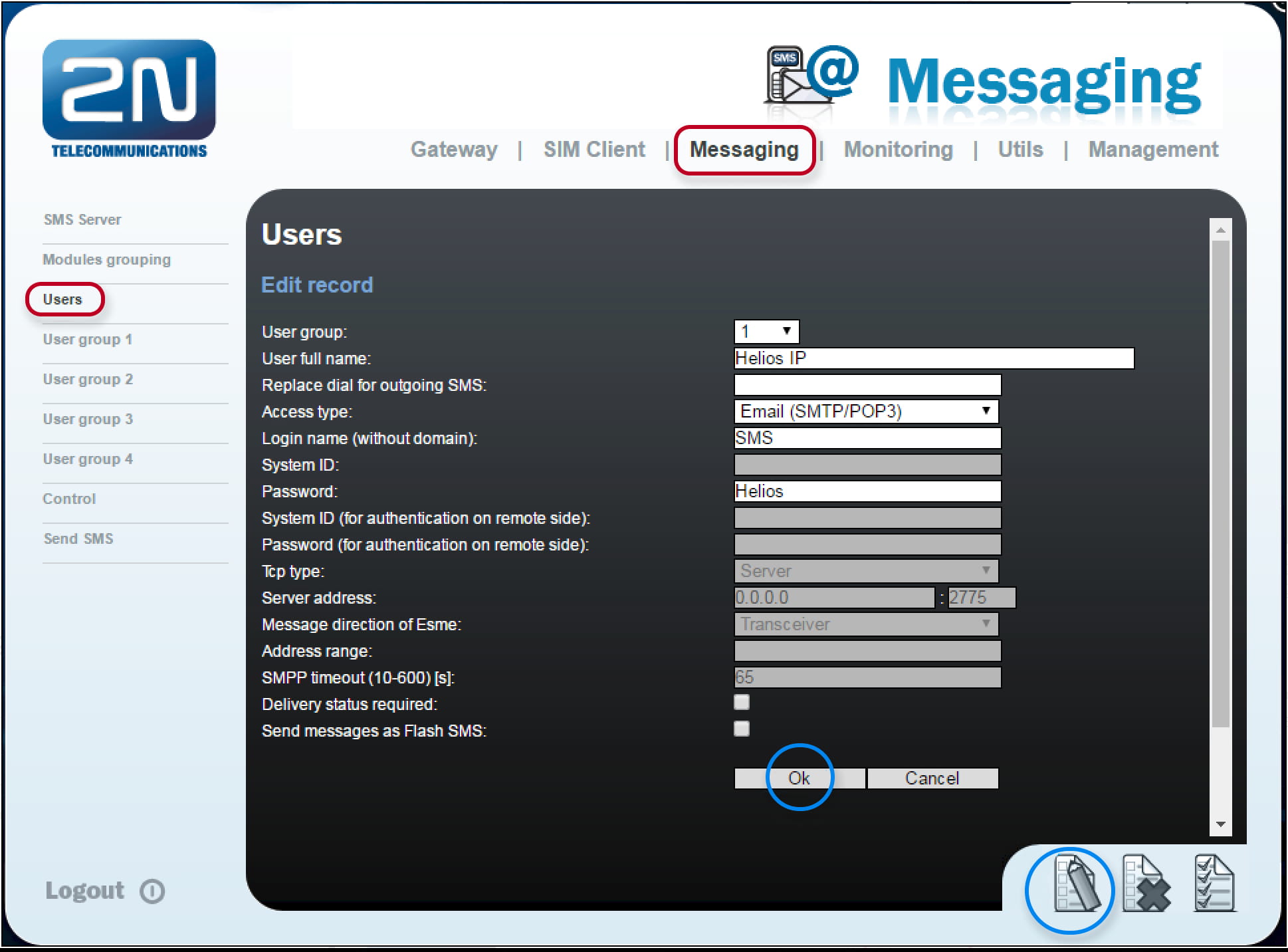
Task: Click the Address range field
Action: coord(867,651)
